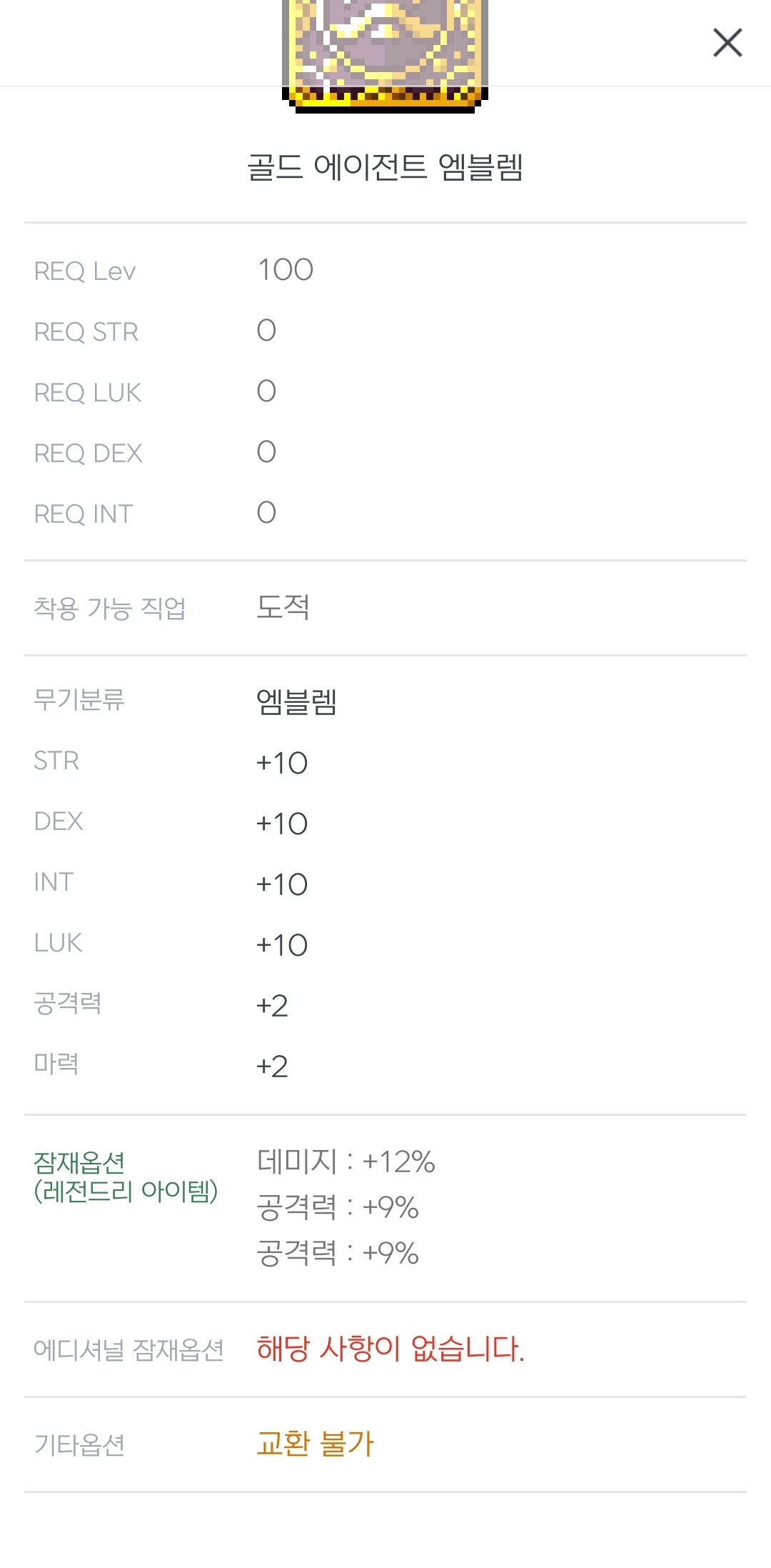Tap the 공격력 +2 stat value

coord(272,1006)
